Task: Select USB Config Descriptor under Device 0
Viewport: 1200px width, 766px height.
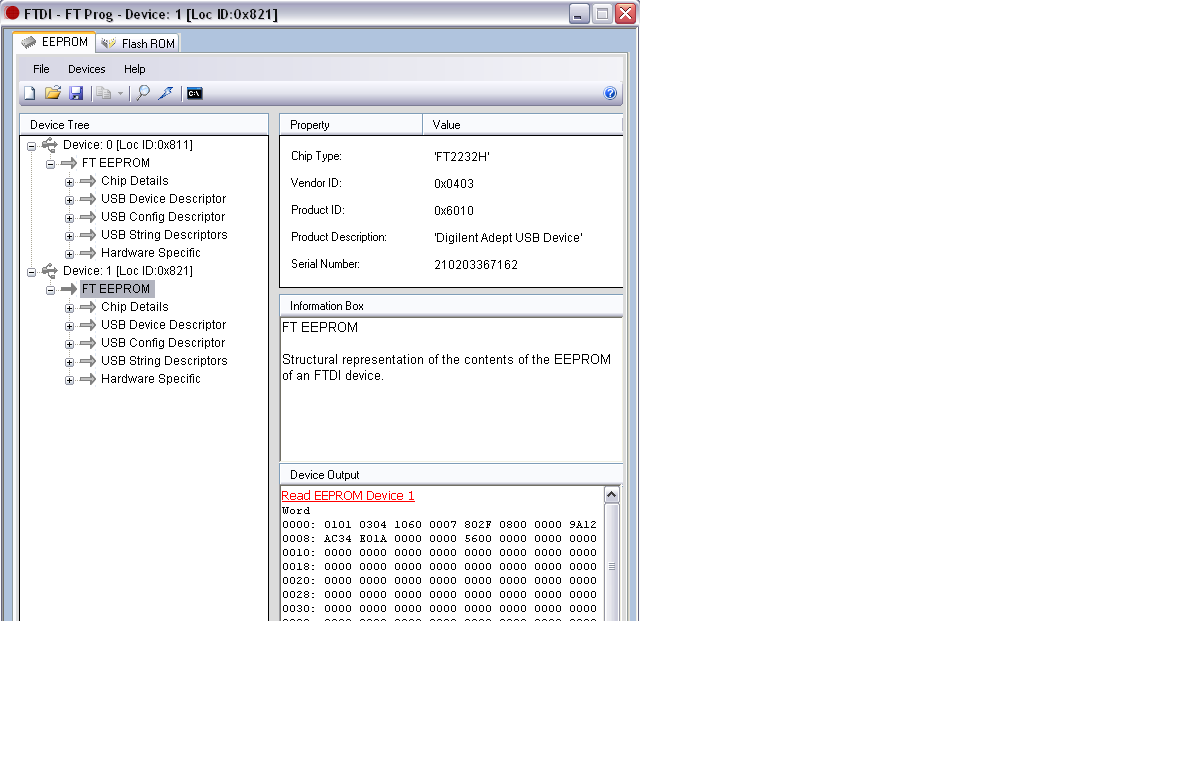Action: click(163, 217)
